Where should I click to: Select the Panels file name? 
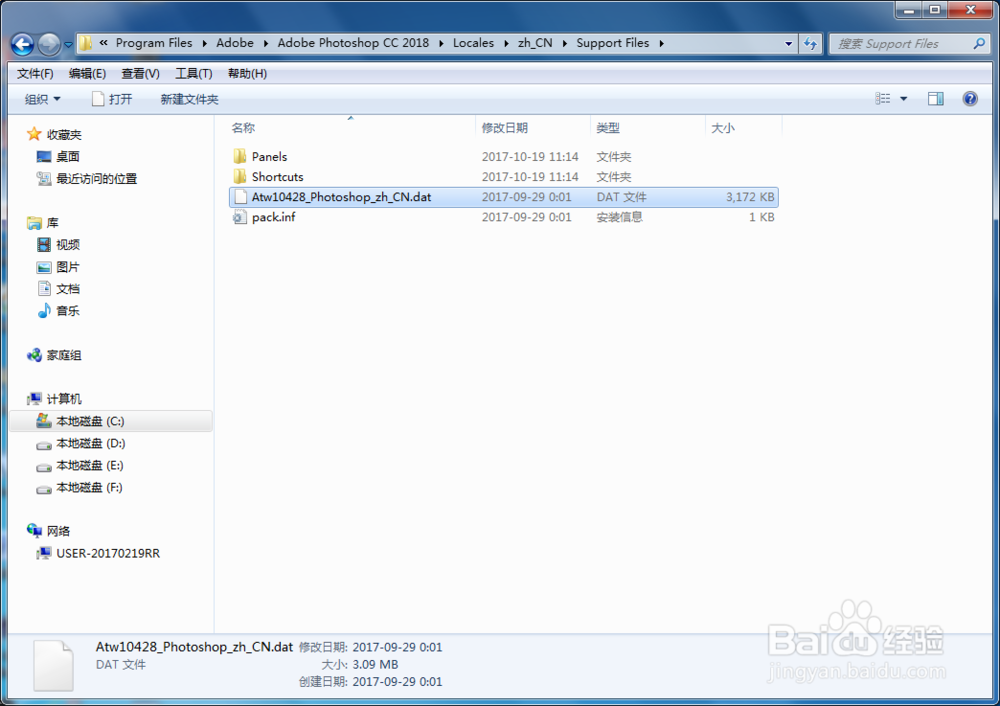[x=269, y=156]
